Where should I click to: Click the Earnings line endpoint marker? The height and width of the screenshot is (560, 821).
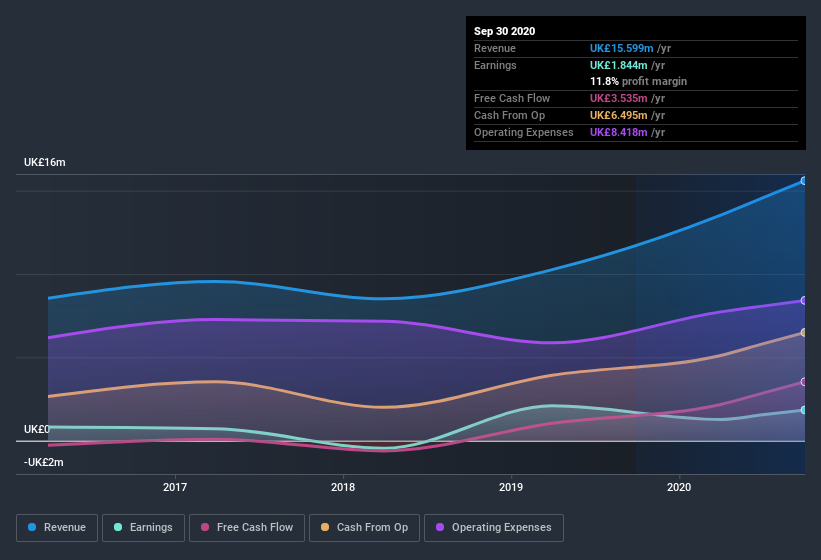pos(804,410)
